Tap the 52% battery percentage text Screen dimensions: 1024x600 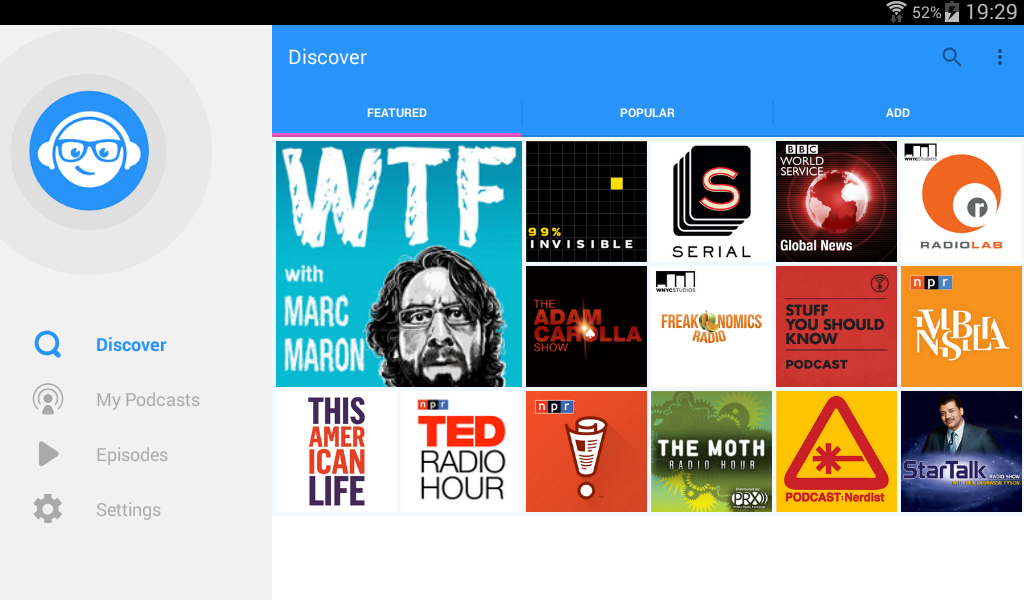pos(926,12)
